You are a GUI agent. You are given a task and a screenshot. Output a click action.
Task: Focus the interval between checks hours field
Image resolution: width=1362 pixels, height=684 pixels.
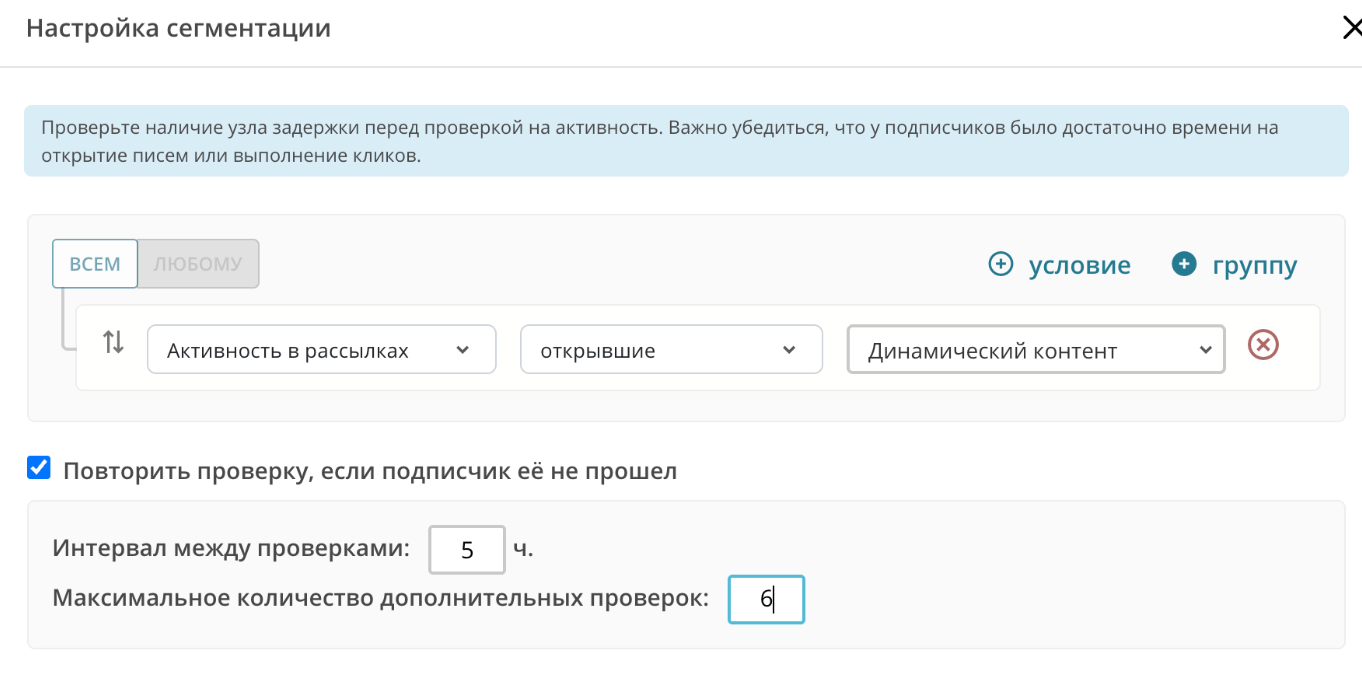click(467, 549)
